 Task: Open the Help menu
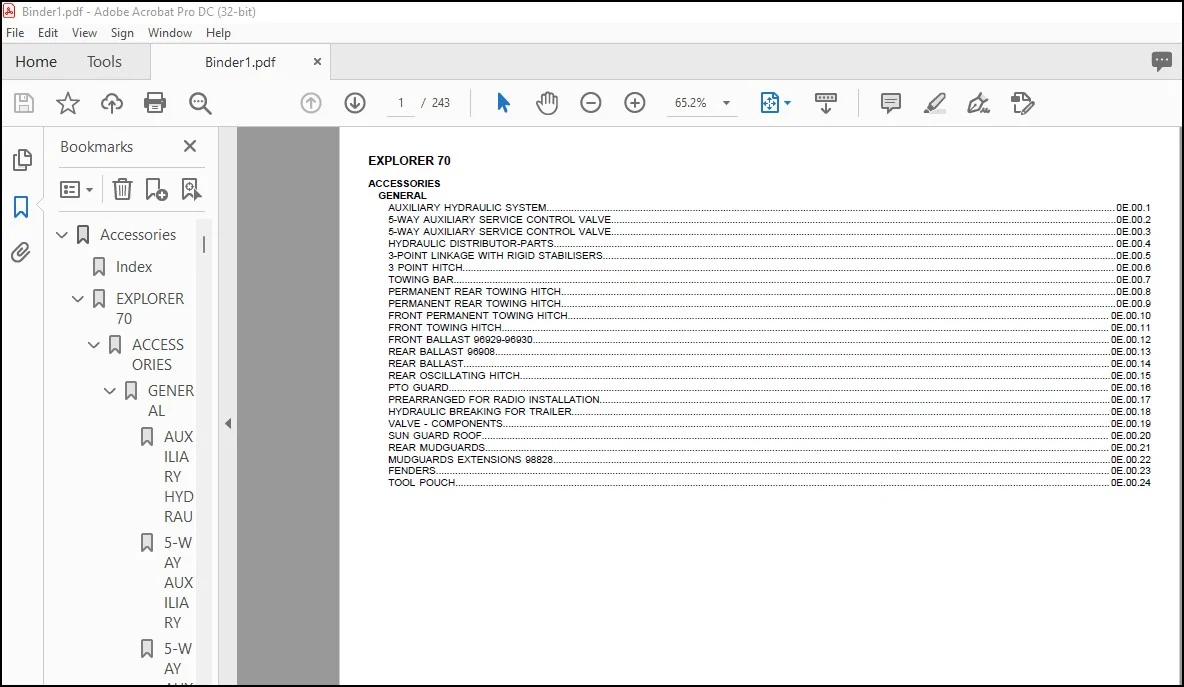[218, 32]
